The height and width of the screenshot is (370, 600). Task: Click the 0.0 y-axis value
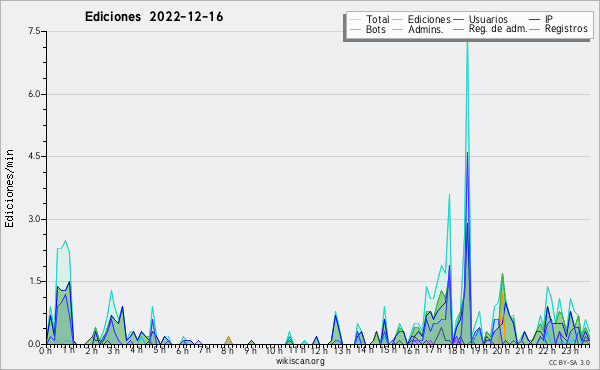click(34, 344)
